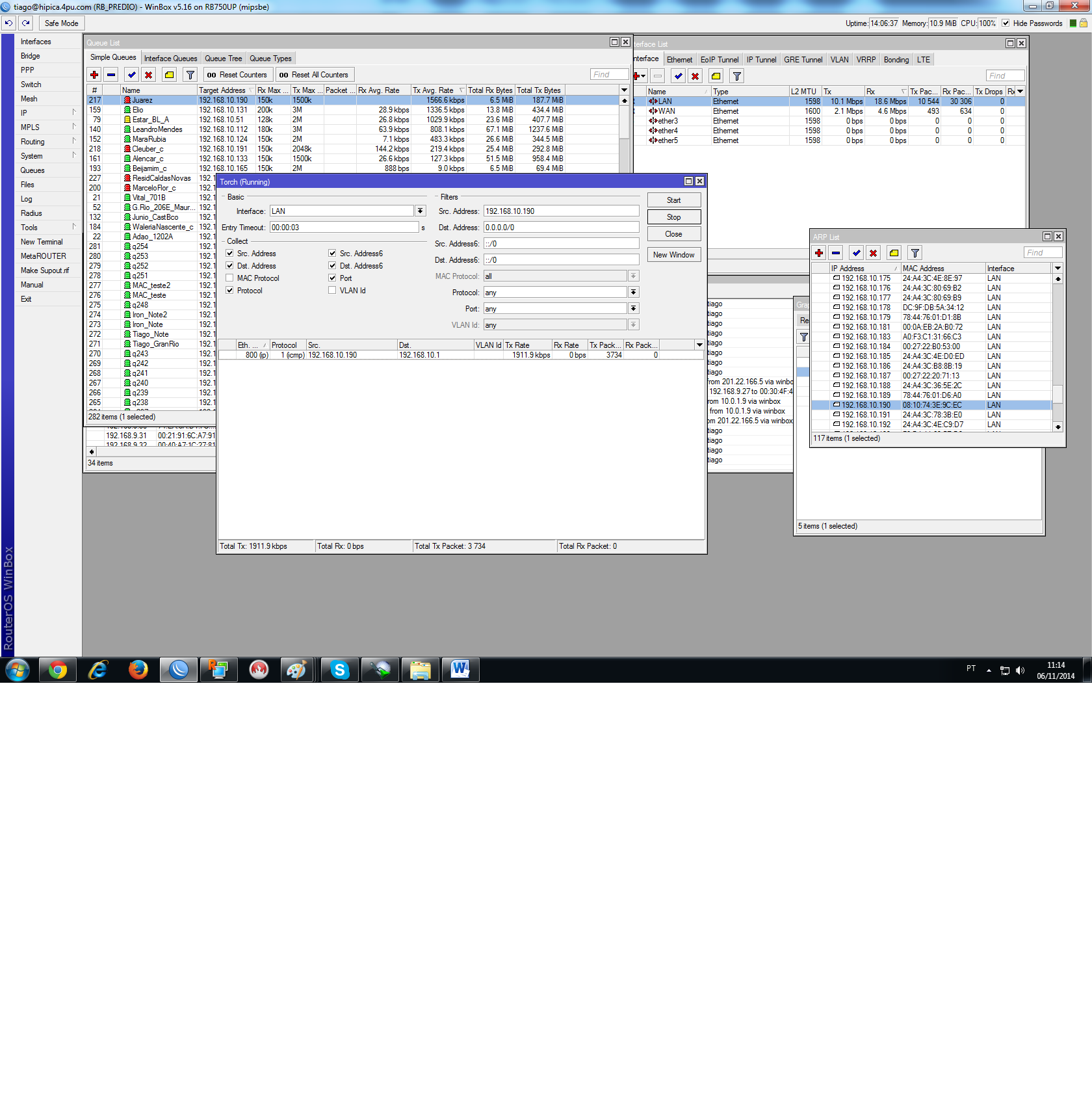
Task: Switch to Queue Tree tab
Action: click(224, 59)
